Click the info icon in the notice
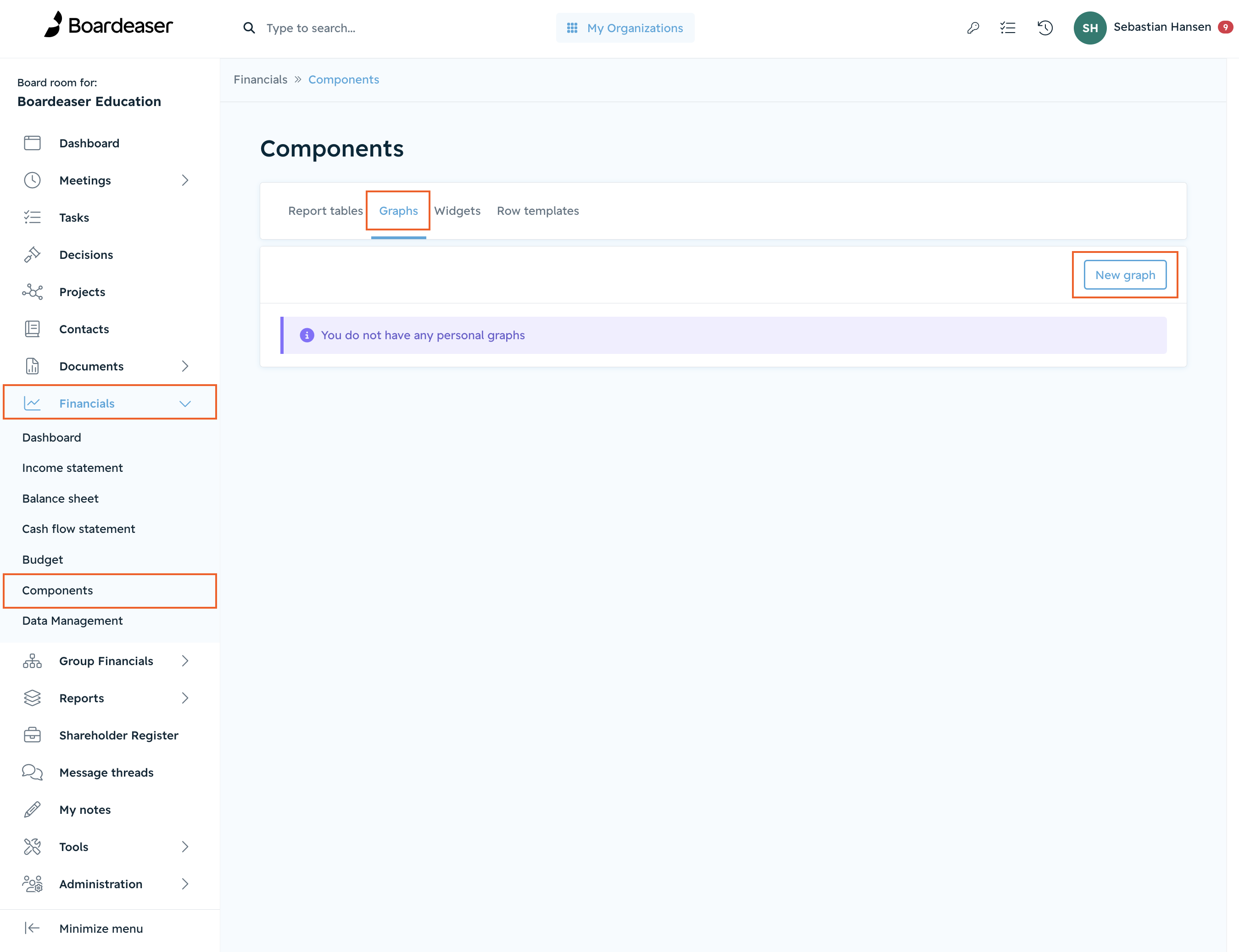This screenshot has height=952, width=1239. click(307, 336)
